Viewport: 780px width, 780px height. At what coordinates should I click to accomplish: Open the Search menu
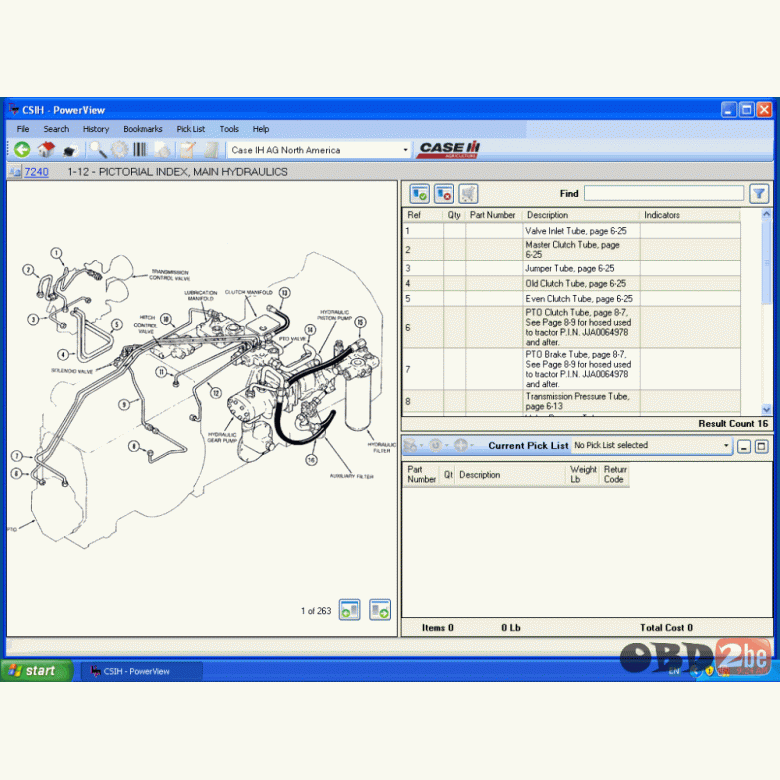coord(56,129)
